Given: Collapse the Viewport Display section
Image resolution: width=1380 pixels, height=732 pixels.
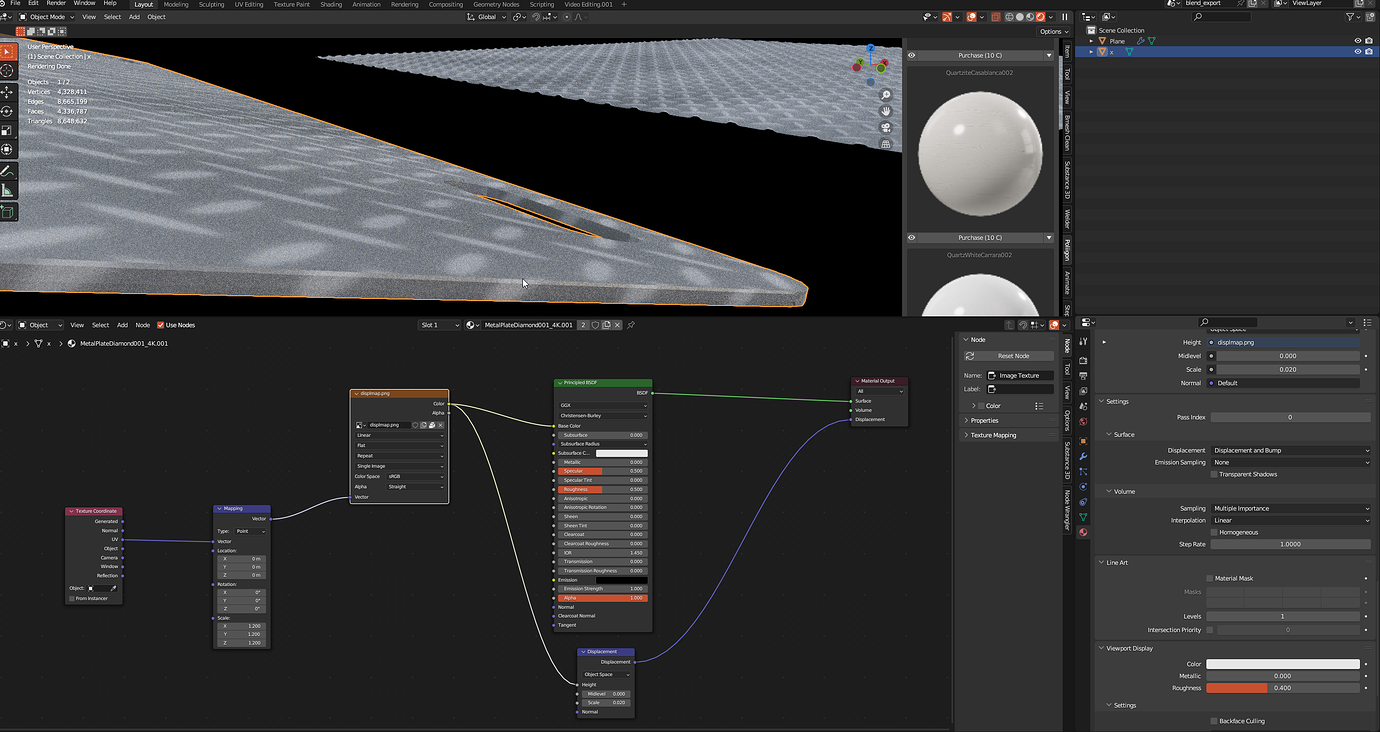Looking at the screenshot, I should [x=1129, y=648].
